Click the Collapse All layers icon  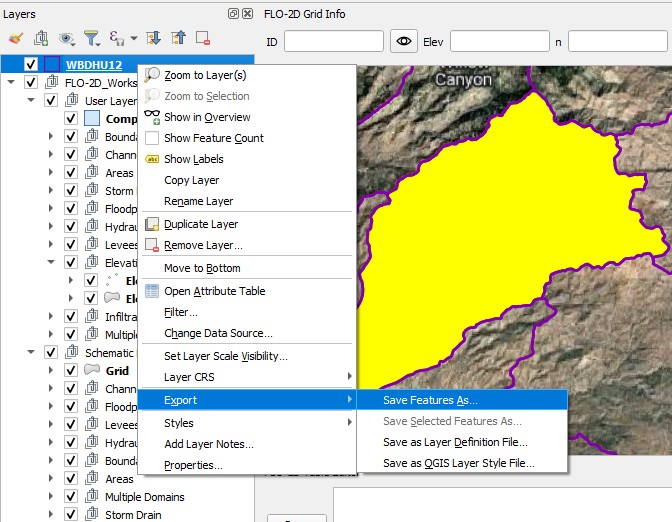pyautogui.click(x=178, y=38)
